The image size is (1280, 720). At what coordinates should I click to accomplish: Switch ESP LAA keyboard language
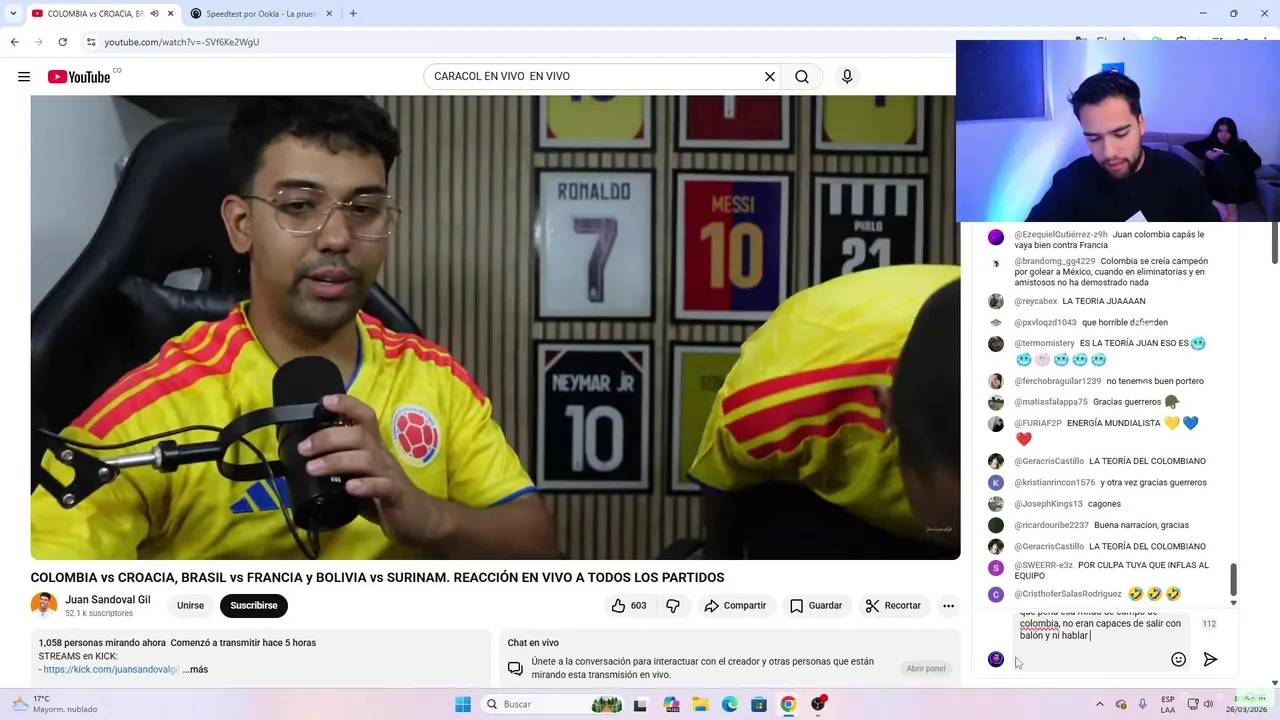click(1168, 704)
